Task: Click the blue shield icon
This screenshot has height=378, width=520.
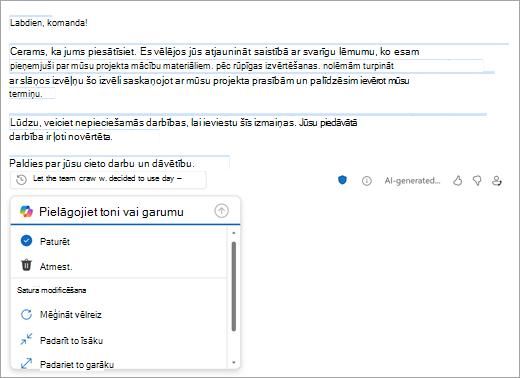Action: (x=342, y=180)
